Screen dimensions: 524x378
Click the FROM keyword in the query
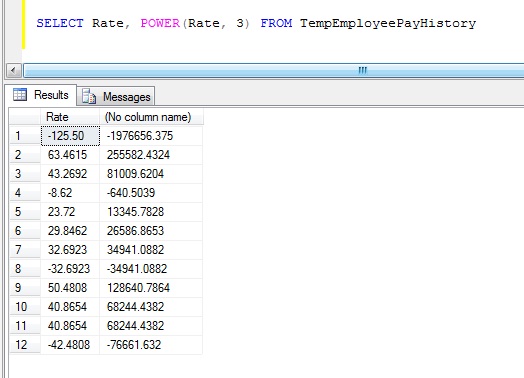276,23
